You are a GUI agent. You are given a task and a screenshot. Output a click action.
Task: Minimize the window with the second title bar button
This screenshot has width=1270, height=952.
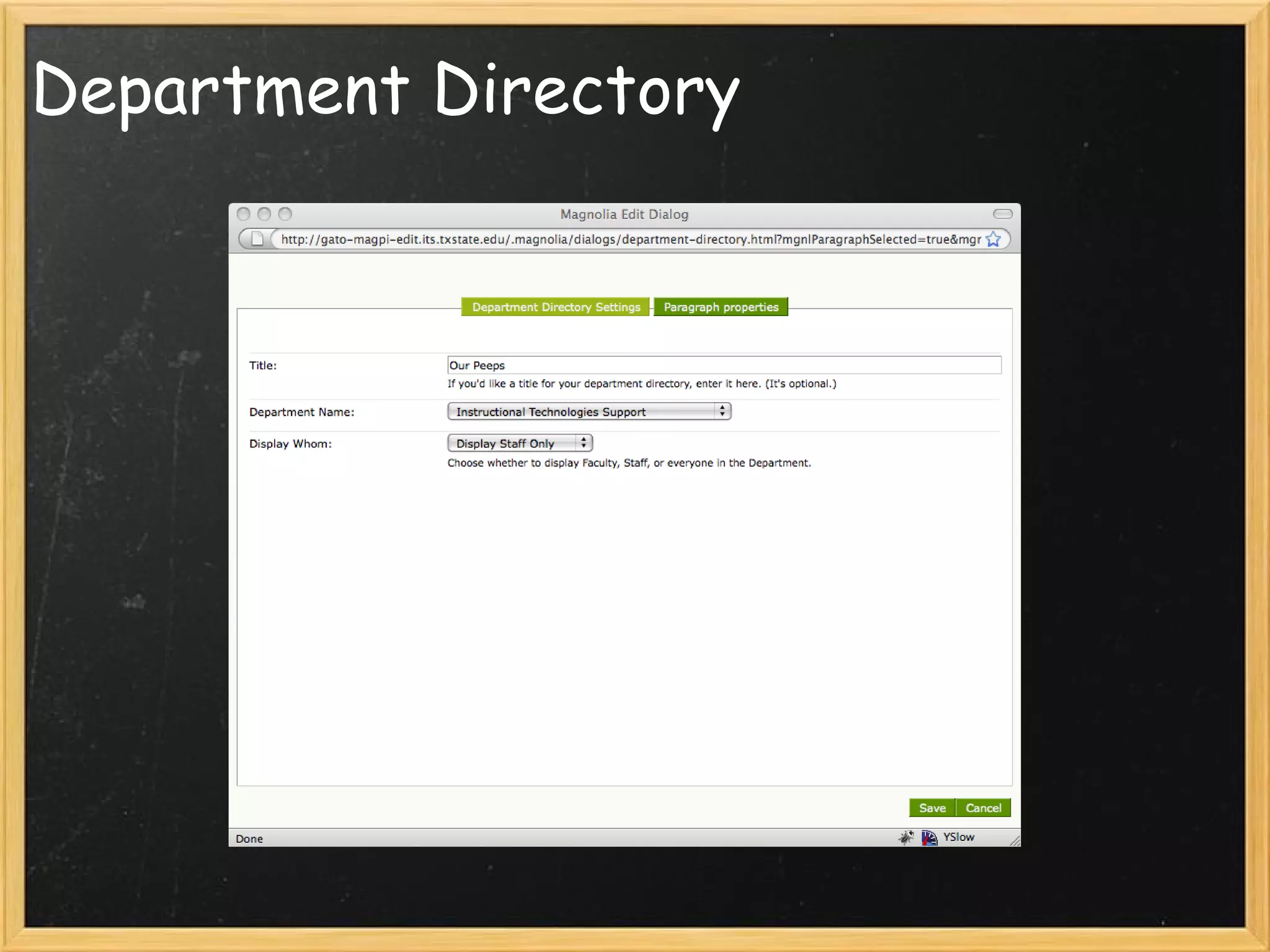click(x=264, y=214)
